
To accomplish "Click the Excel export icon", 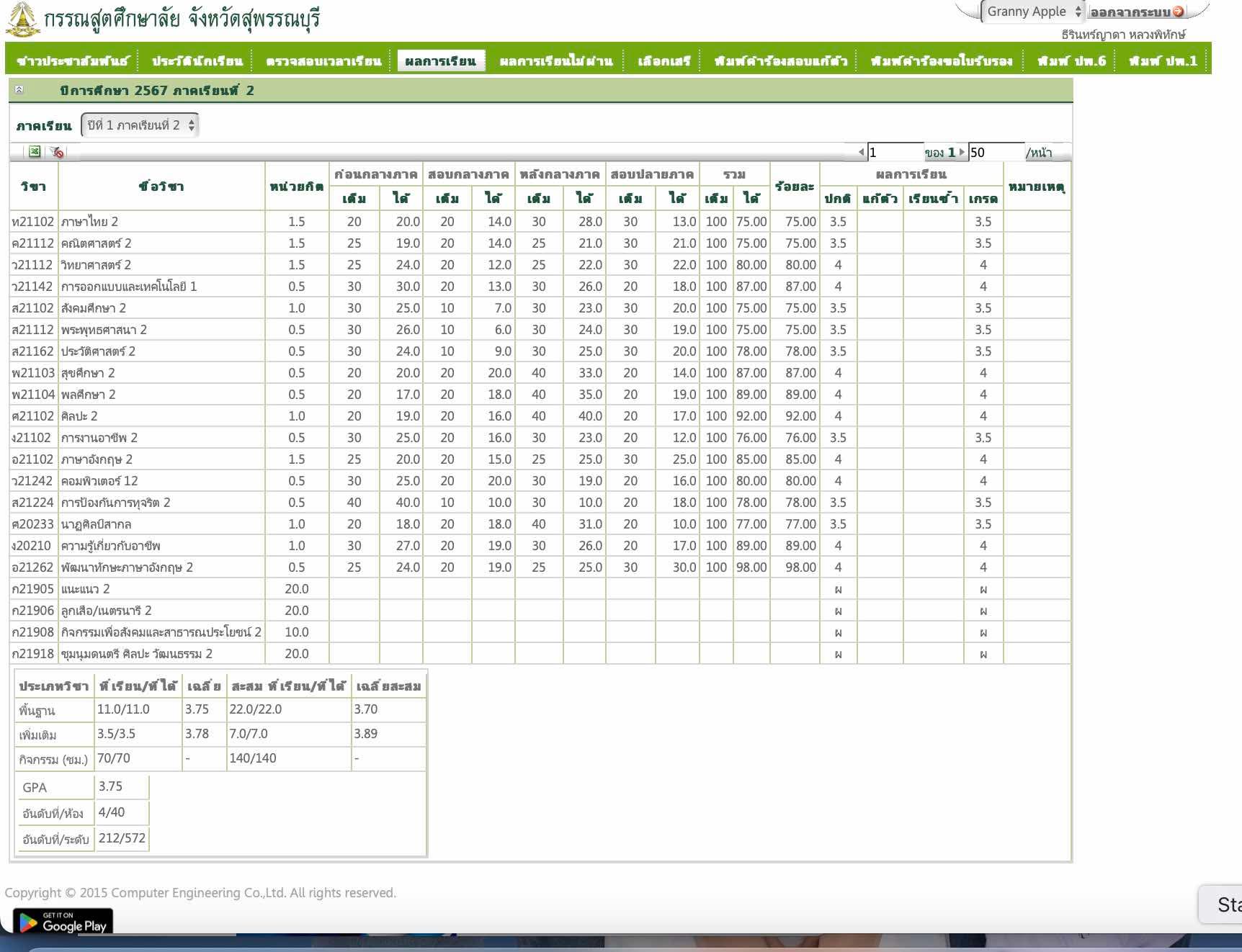I will point(34,152).
